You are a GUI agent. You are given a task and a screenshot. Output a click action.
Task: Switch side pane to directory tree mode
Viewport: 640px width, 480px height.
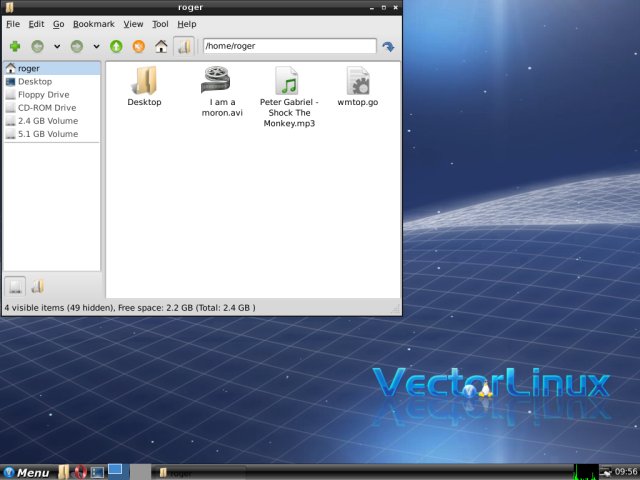click(38, 287)
